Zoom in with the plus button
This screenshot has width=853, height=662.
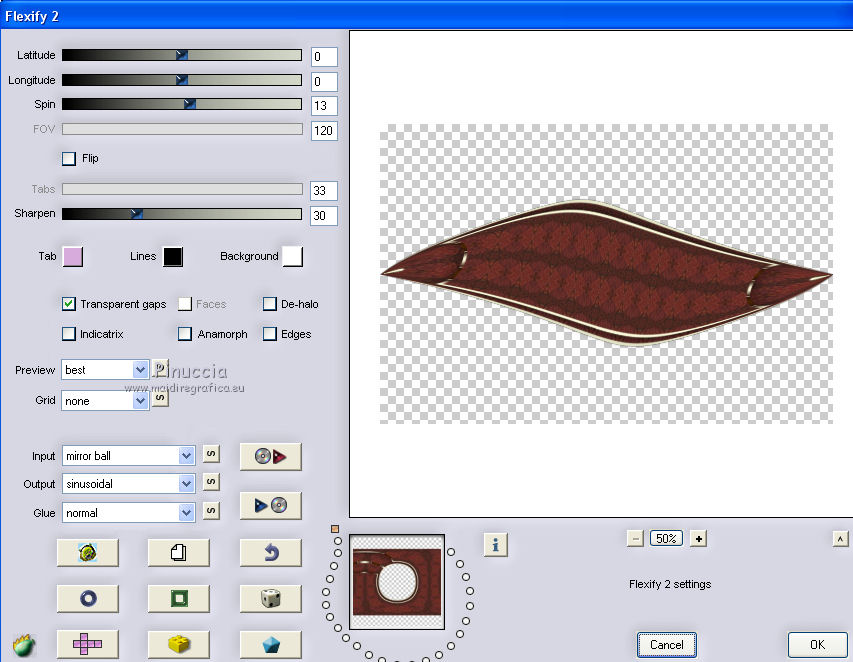pyautogui.click(x=699, y=539)
